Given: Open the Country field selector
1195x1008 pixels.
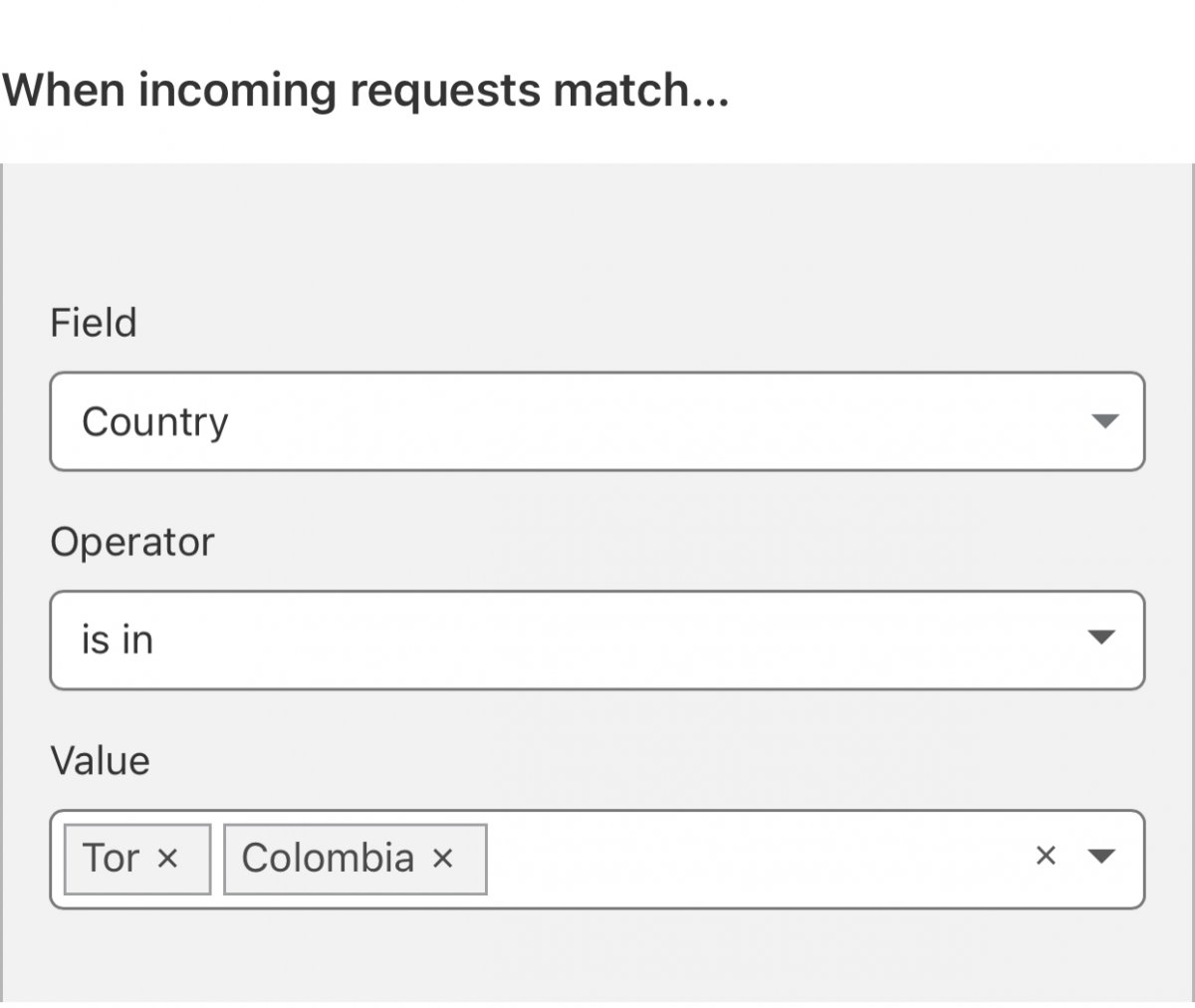Looking at the screenshot, I should click(x=596, y=421).
